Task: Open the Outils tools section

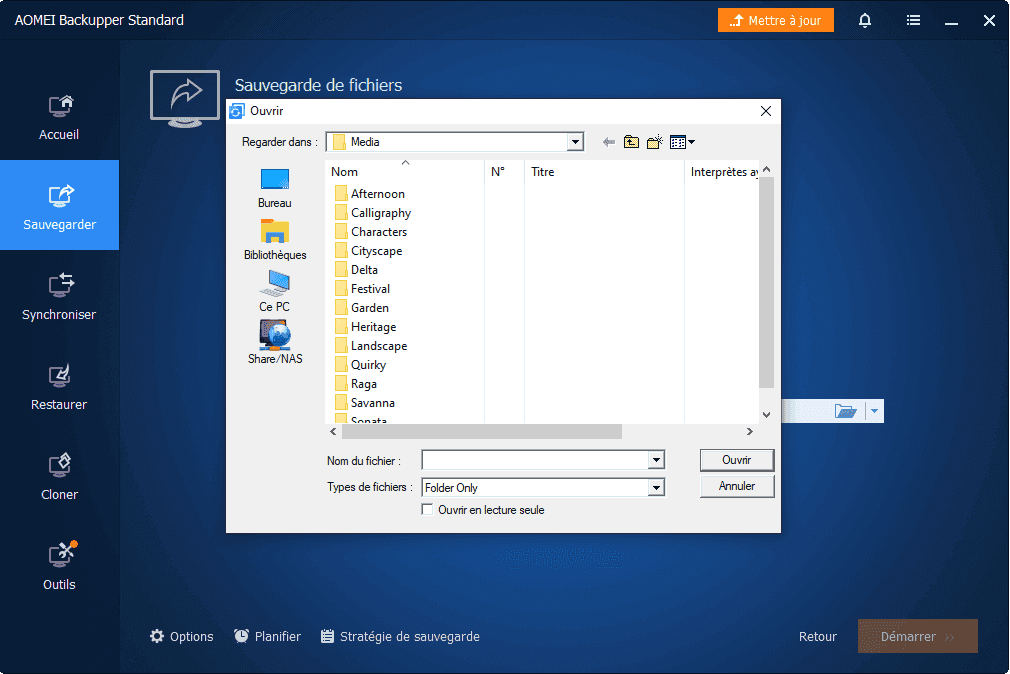Action: (x=59, y=566)
